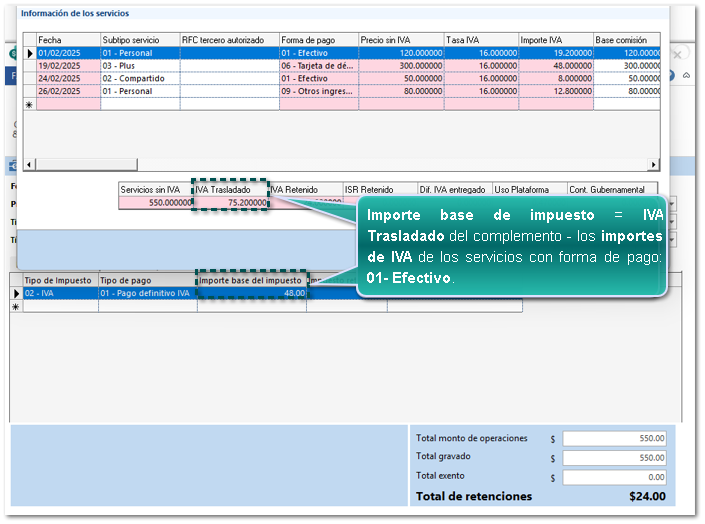
Task: Click the row selector arrow for 02 - IVA
Action: (16, 294)
